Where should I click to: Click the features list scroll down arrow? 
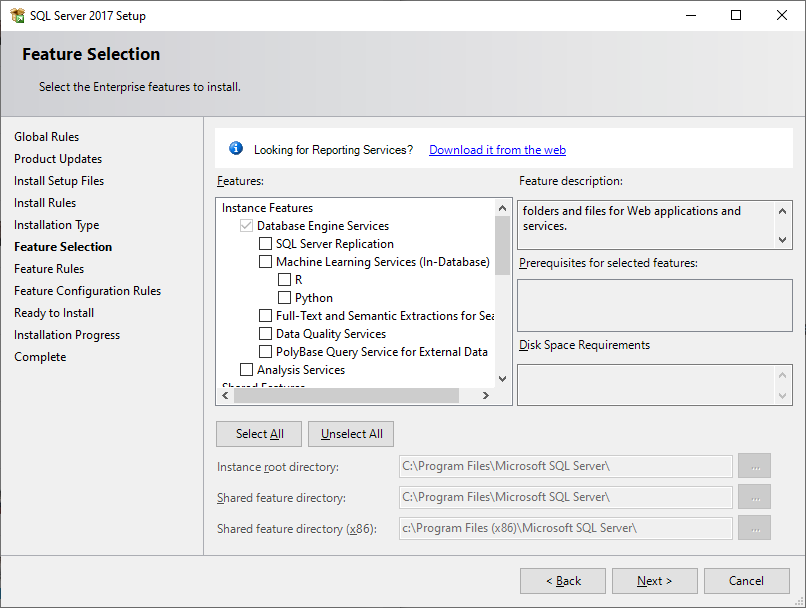point(503,379)
